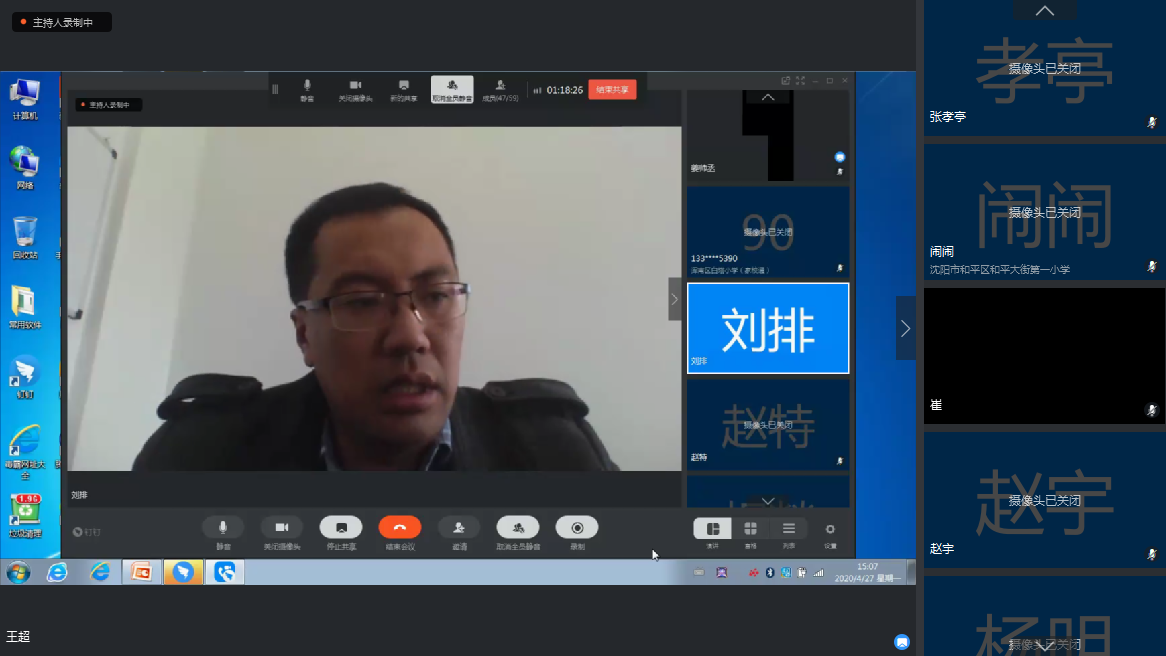Open the chat bubble icon at bottom right
Viewport: 1166px width, 656px height.
tap(902, 641)
